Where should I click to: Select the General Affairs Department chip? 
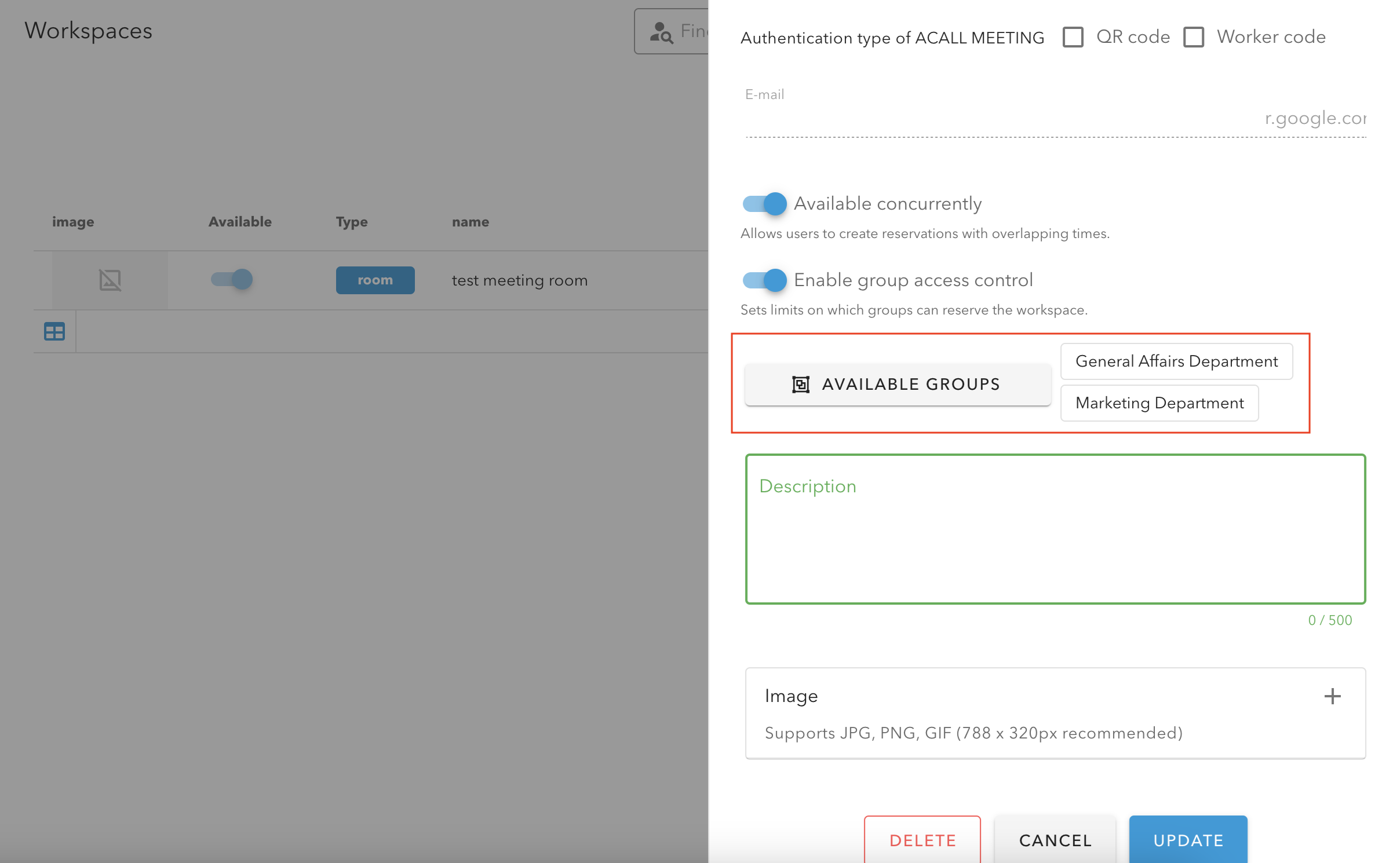[1176, 361]
